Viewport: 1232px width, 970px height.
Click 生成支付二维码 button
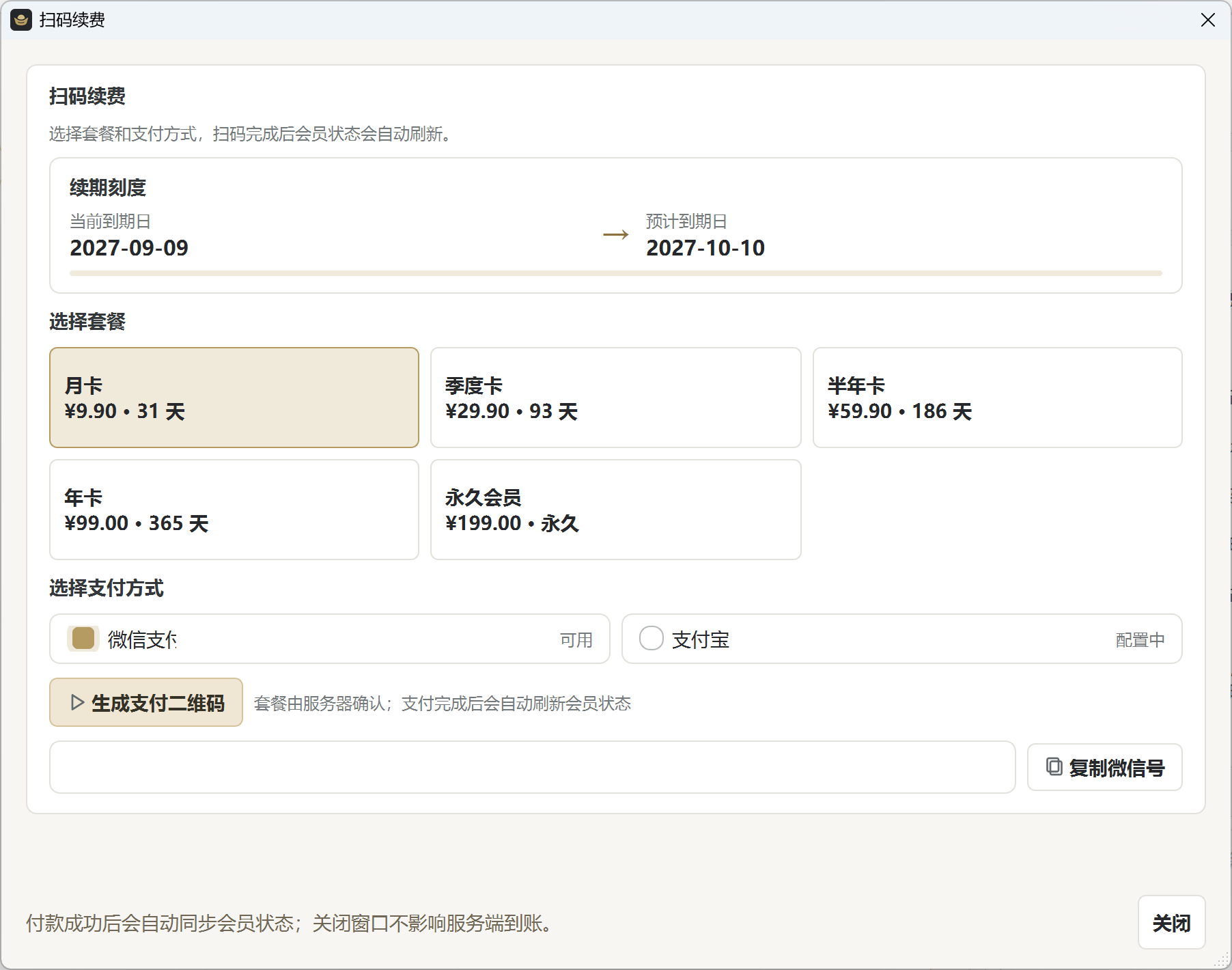point(146,702)
